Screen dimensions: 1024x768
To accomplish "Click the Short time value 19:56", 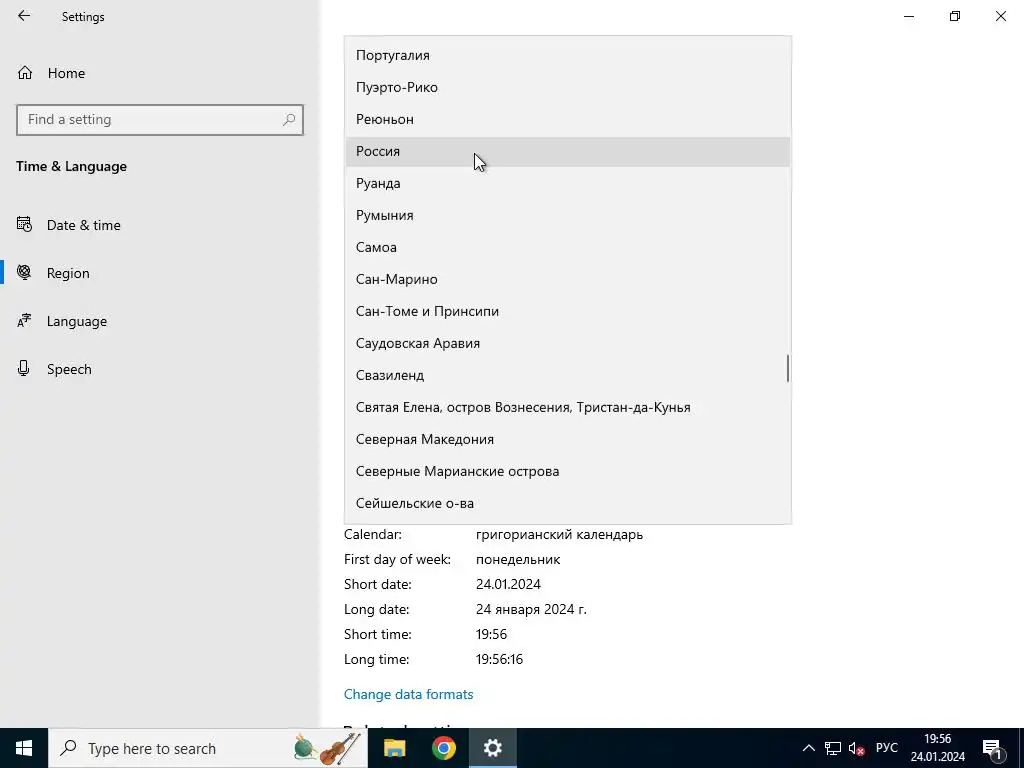I will [491, 634].
